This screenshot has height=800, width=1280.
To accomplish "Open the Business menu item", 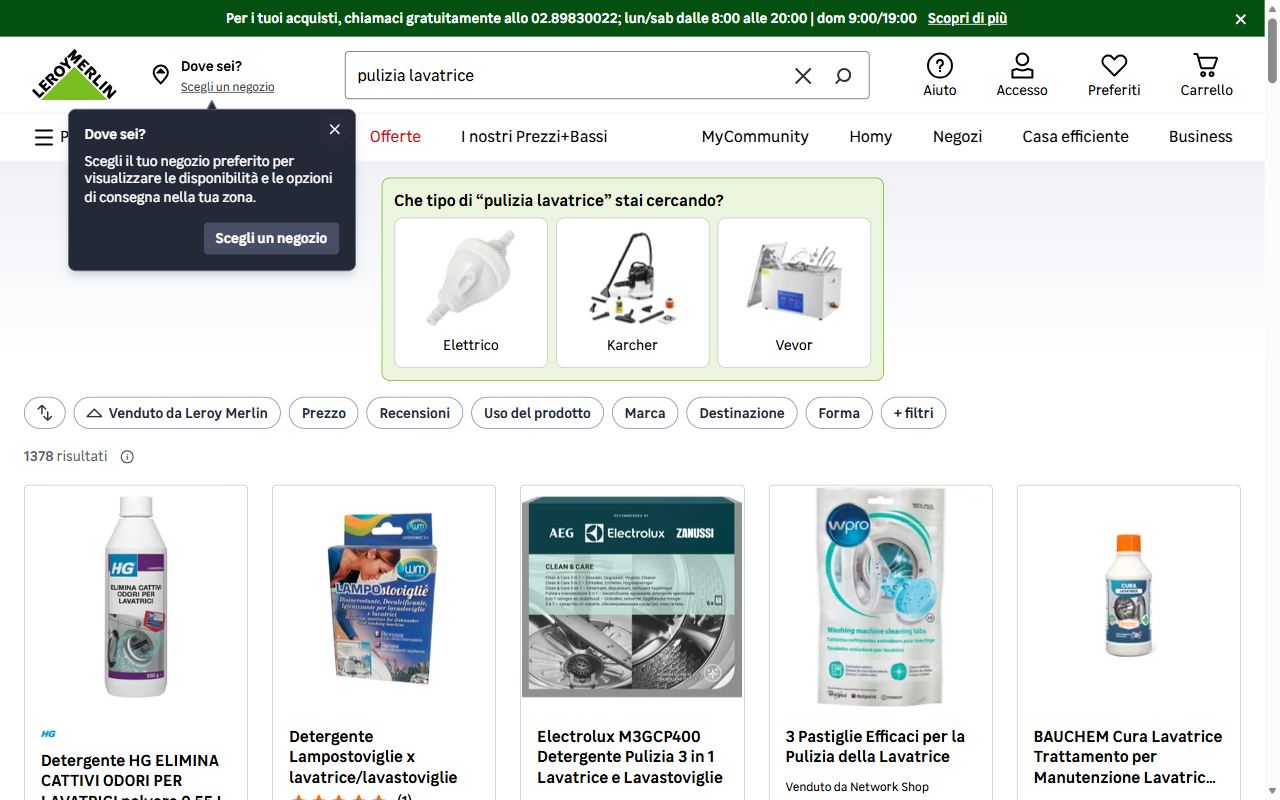I will (1201, 137).
